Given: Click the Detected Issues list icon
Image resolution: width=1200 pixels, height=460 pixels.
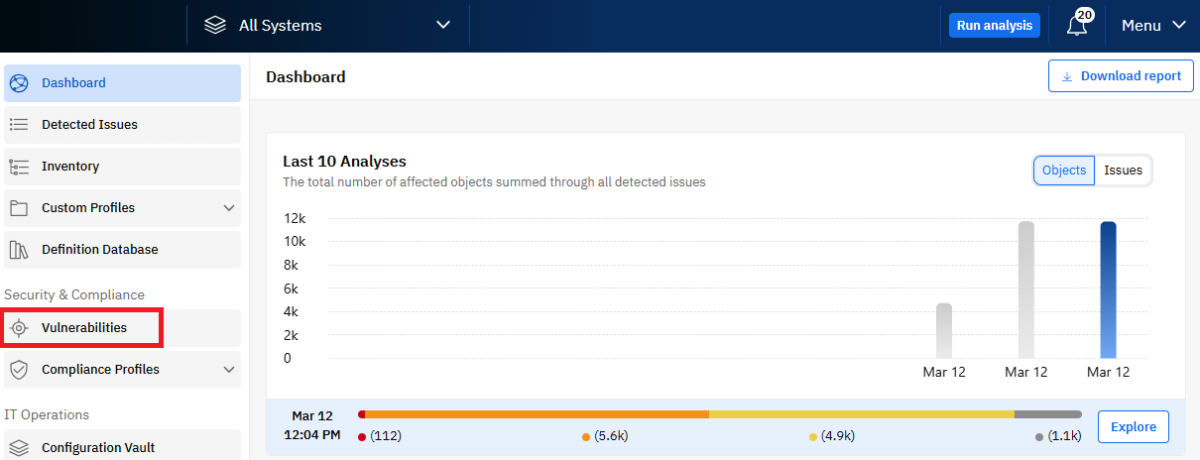Looking at the screenshot, I should click(19, 125).
